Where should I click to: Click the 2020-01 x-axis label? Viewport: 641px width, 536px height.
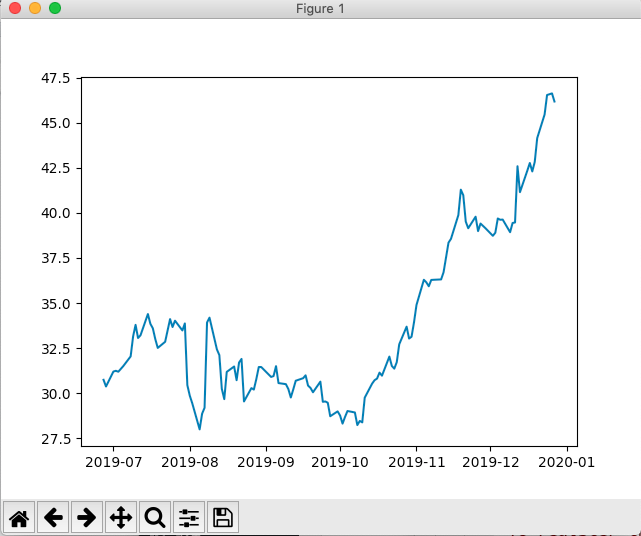coord(567,462)
